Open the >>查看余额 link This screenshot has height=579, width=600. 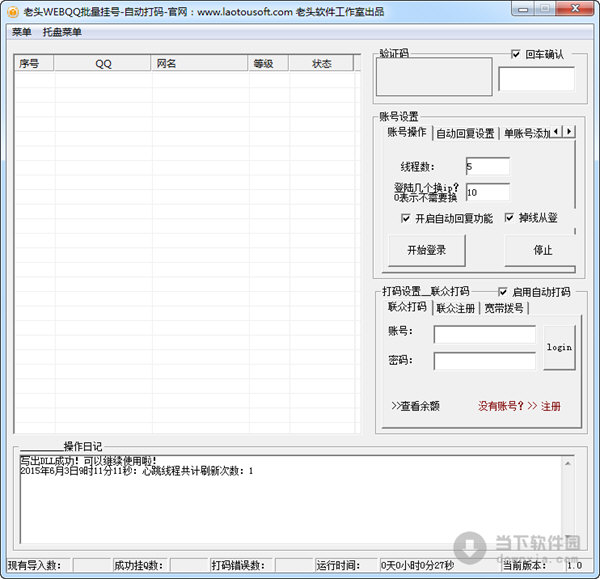coord(415,406)
